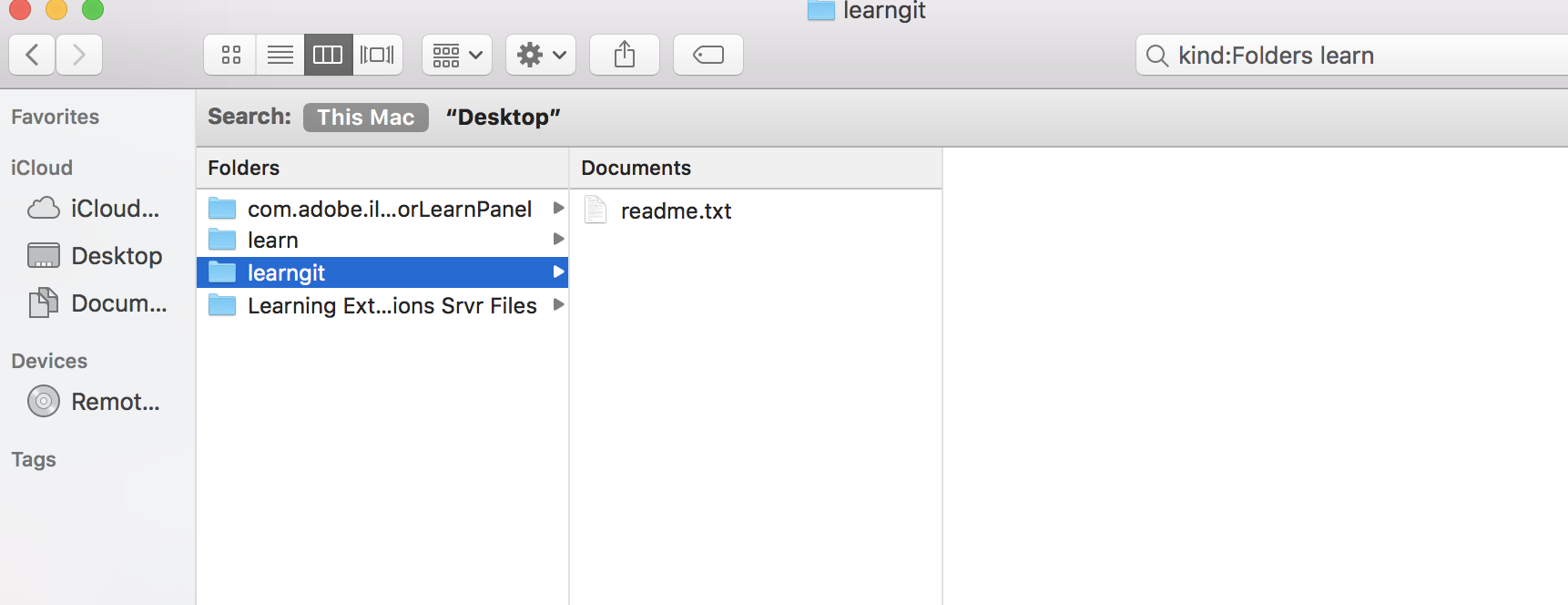Open the arrange items dropdown
The width and height of the screenshot is (1568, 605).
coord(457,55)
